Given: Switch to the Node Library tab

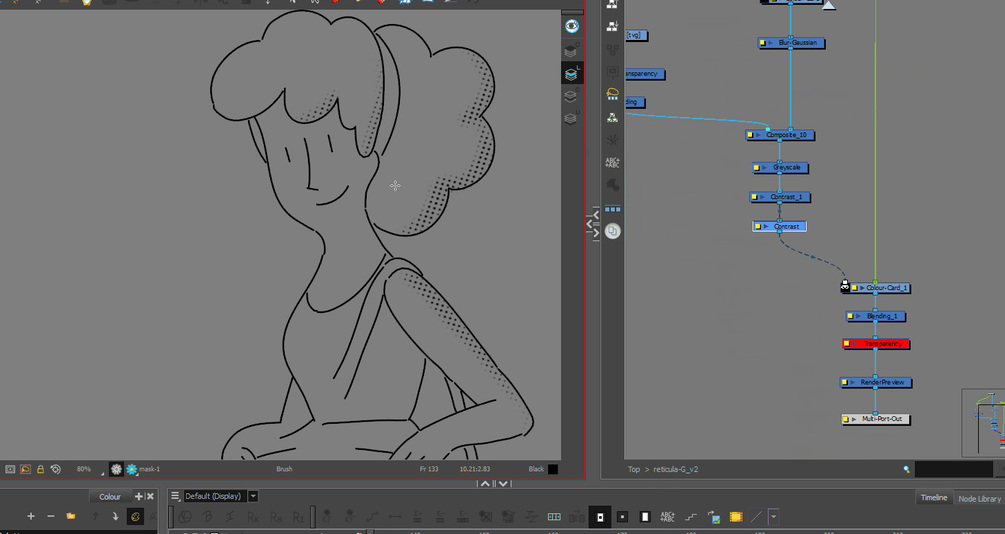Looking at the screenshot, I should 979,498.
